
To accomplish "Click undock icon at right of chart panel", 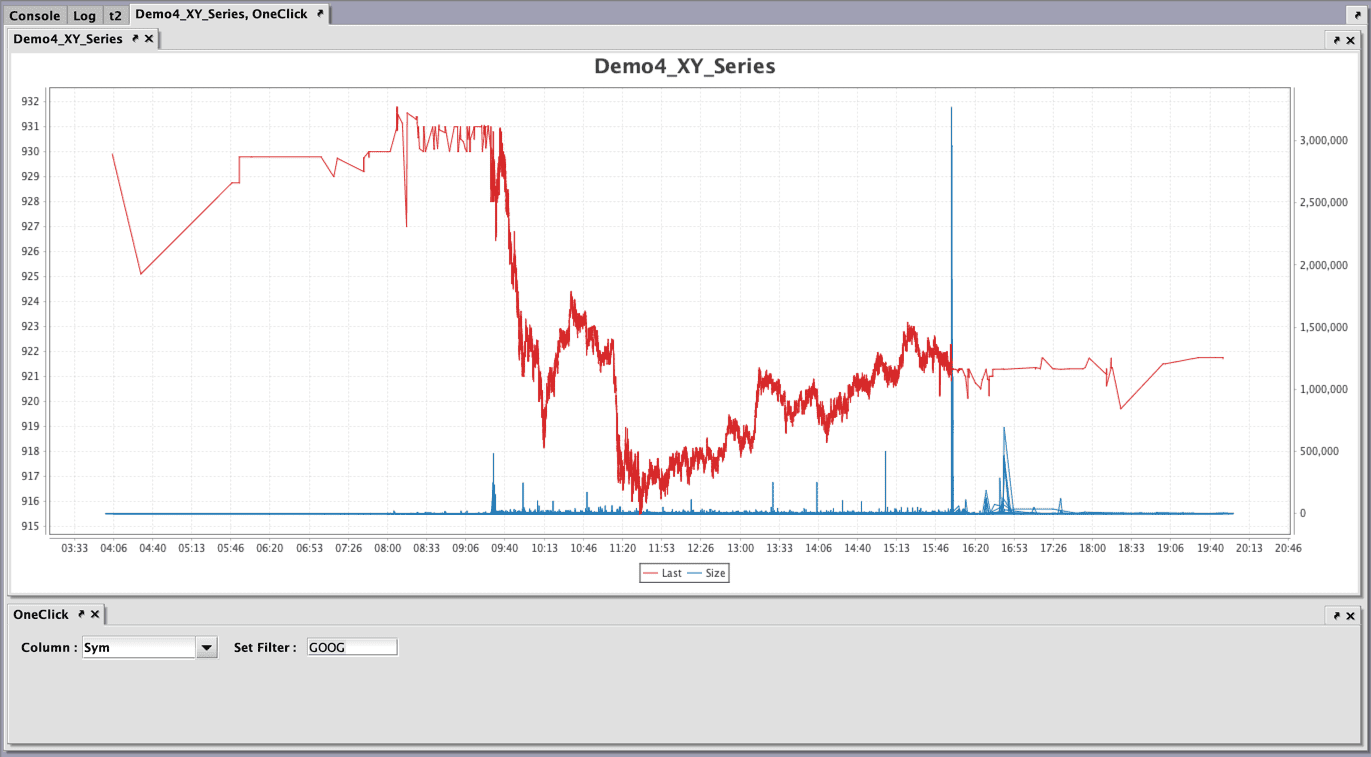I will tap(1336, 40).
